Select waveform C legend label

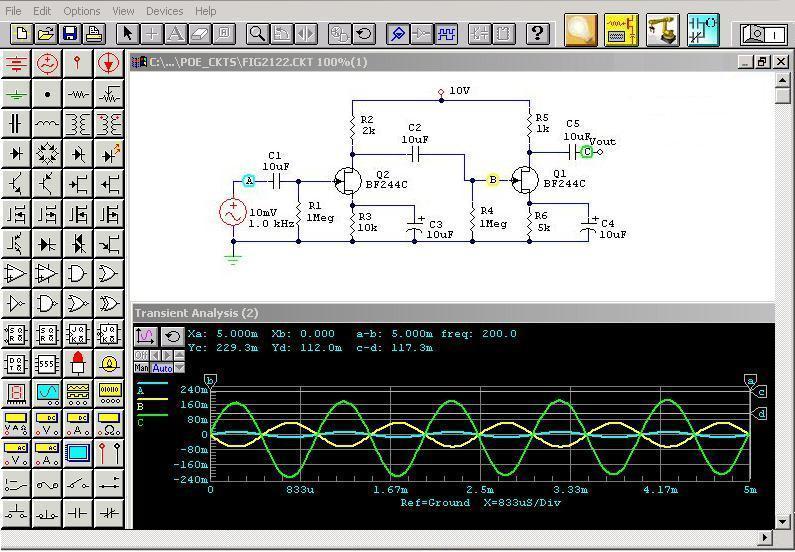click(140, 423)
